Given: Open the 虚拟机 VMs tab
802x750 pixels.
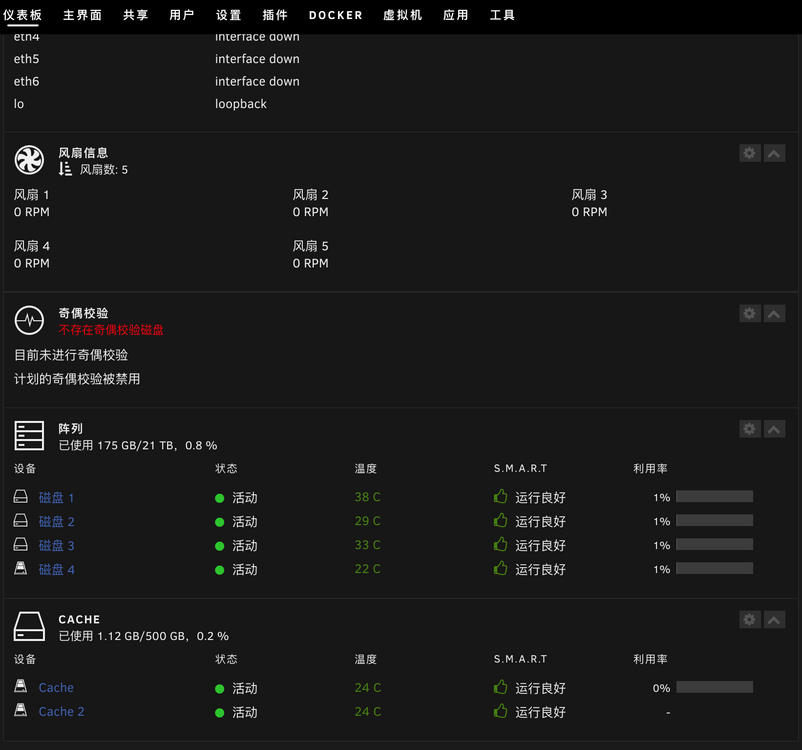Looking at the screenshot, I should click(403, 15).
